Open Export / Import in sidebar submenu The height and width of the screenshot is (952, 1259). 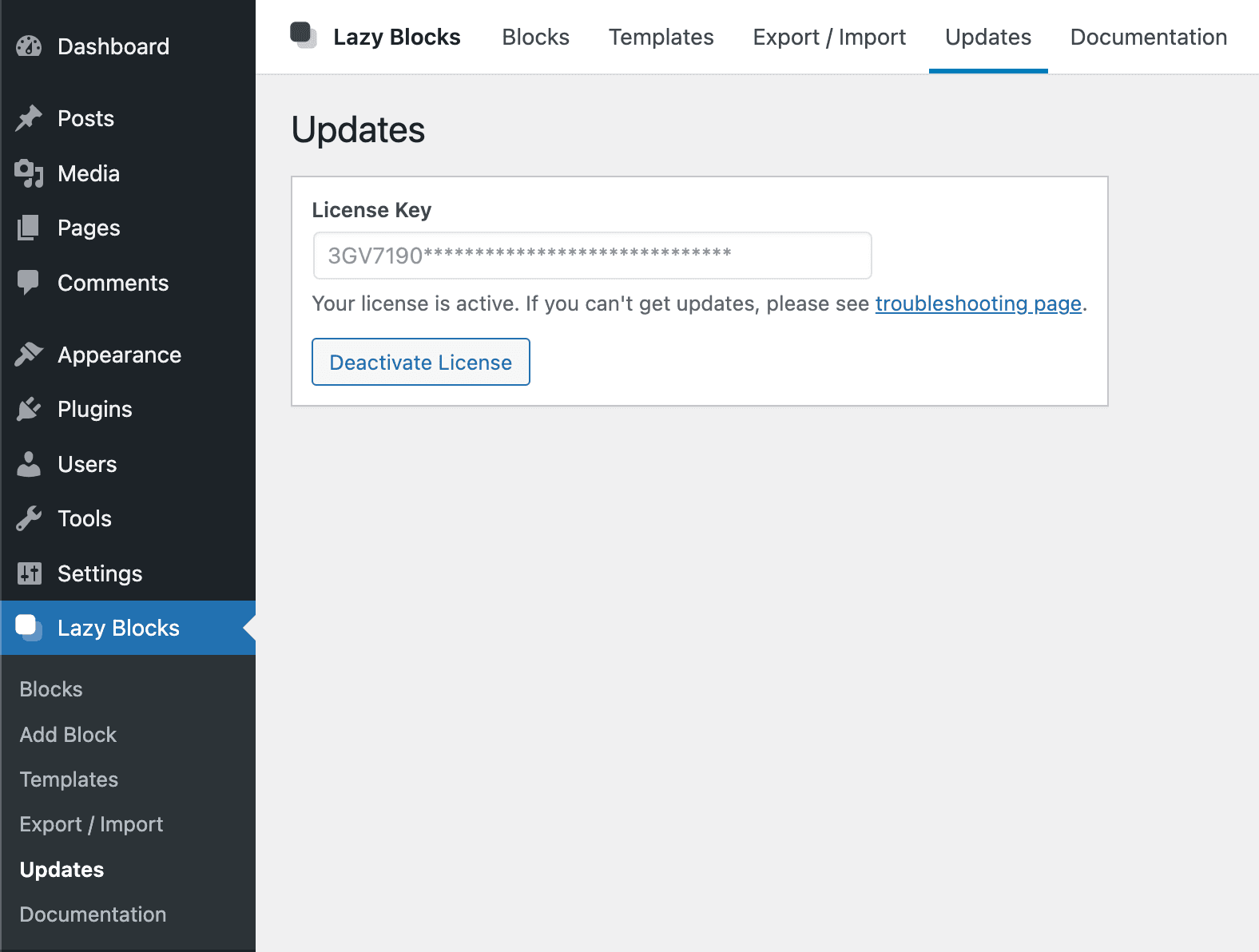(x=91, y=824)
